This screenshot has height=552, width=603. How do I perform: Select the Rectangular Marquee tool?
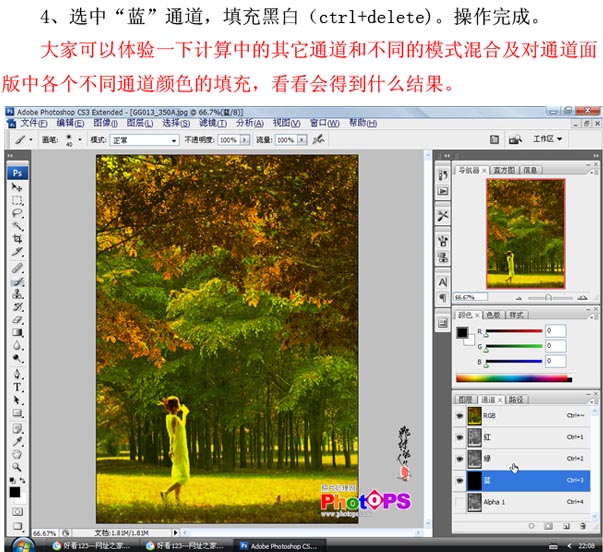point(17,200)
